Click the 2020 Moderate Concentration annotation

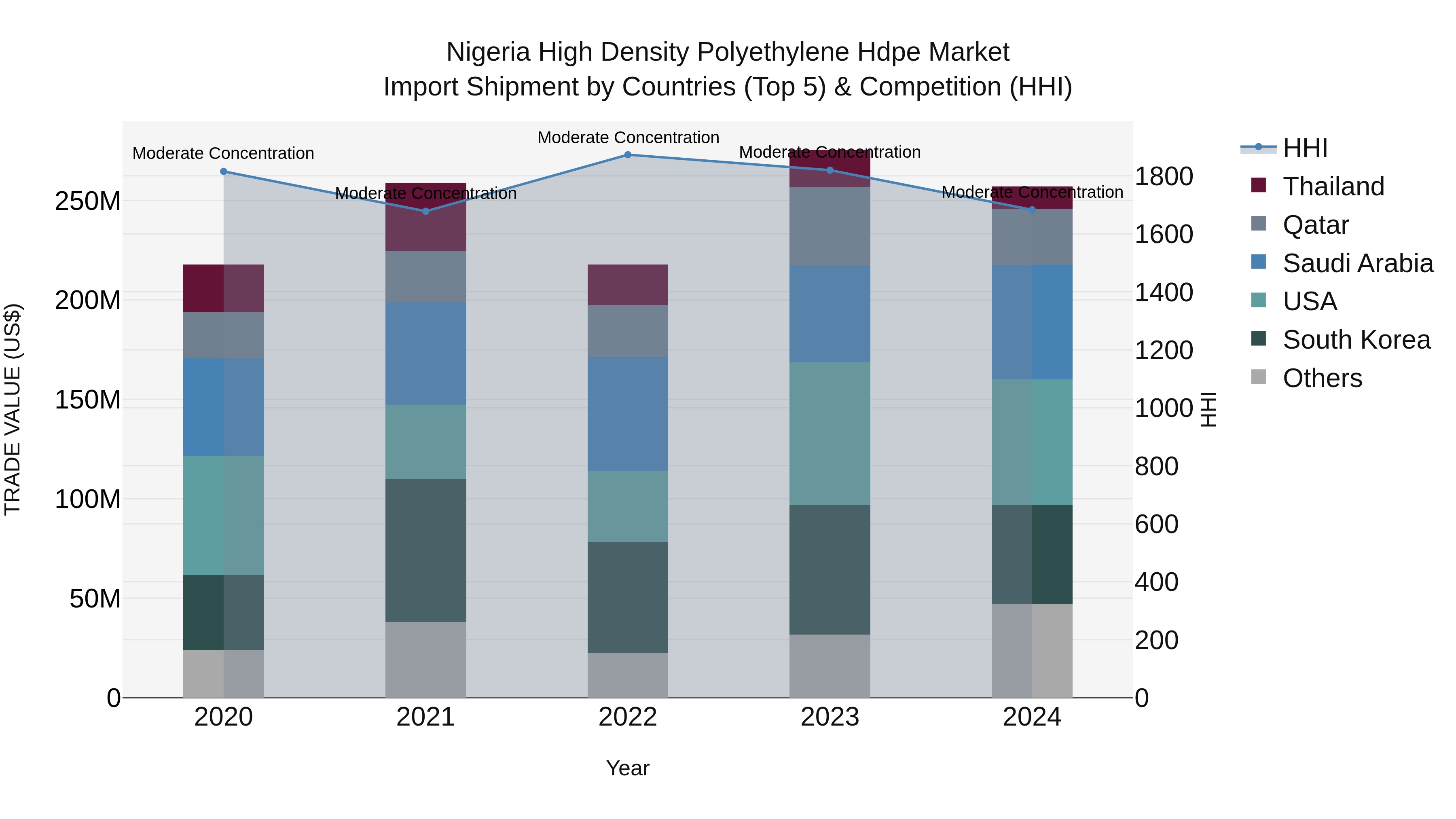coord(223,153)
